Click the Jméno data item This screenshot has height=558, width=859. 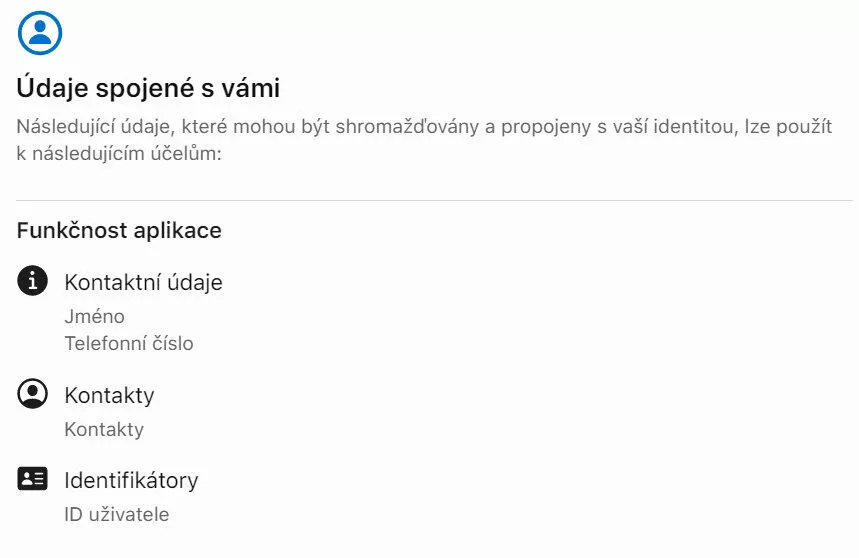94,316
